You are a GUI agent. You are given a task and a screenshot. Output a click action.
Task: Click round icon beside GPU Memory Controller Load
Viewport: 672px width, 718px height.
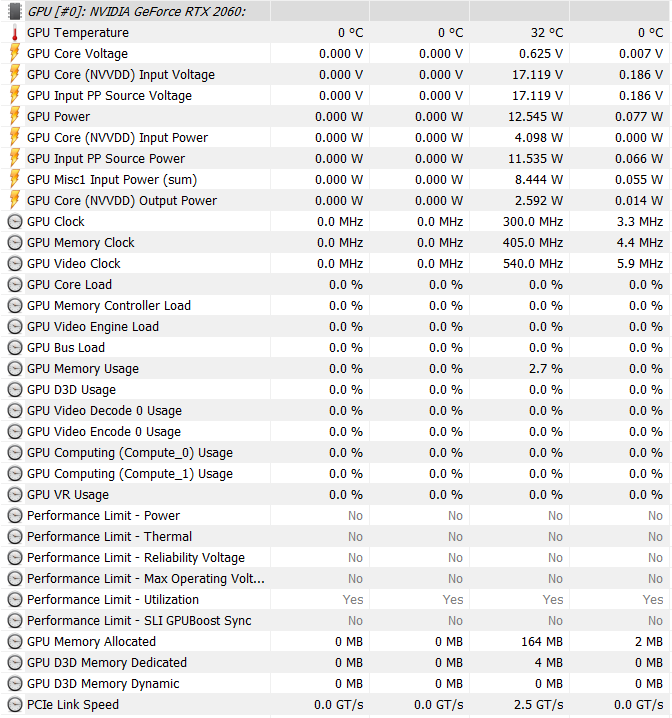(x=15, y=306)
